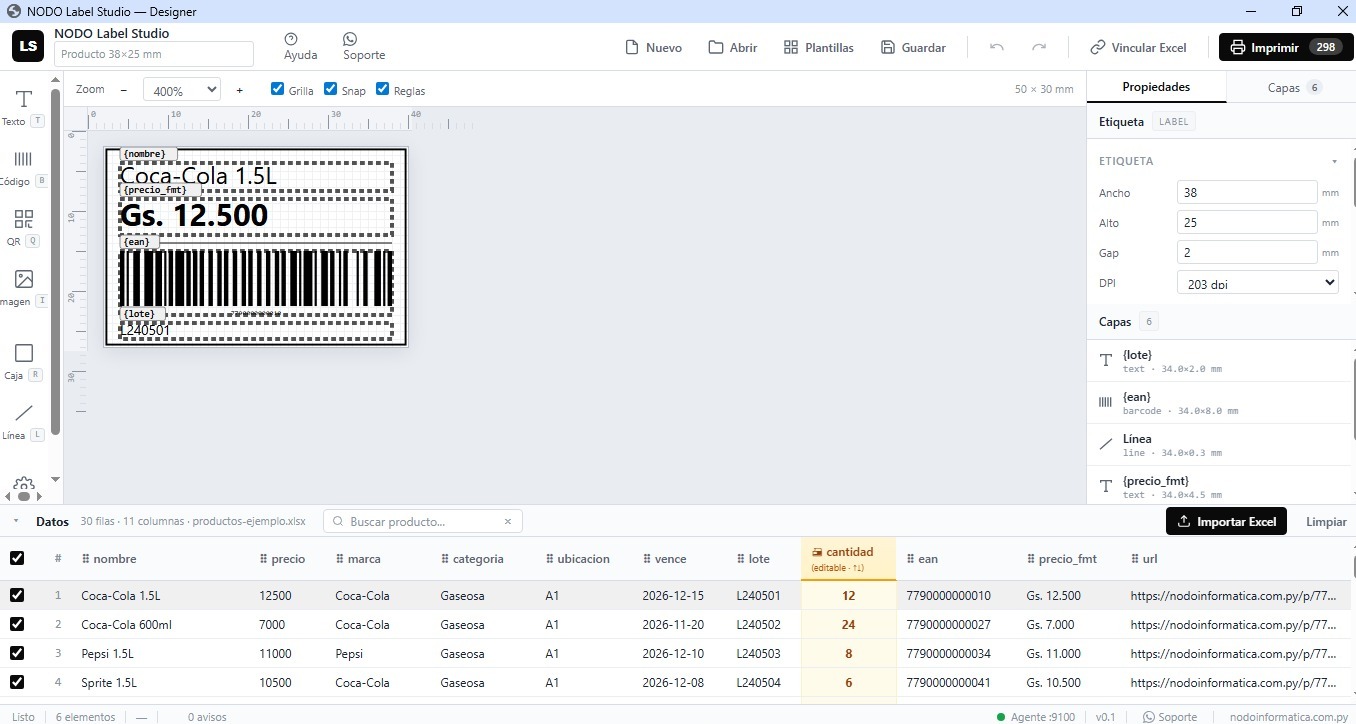1356x724 pixels.
Task: Uncheck the Sprite 1.5L row checkbox
Action: 17,682
